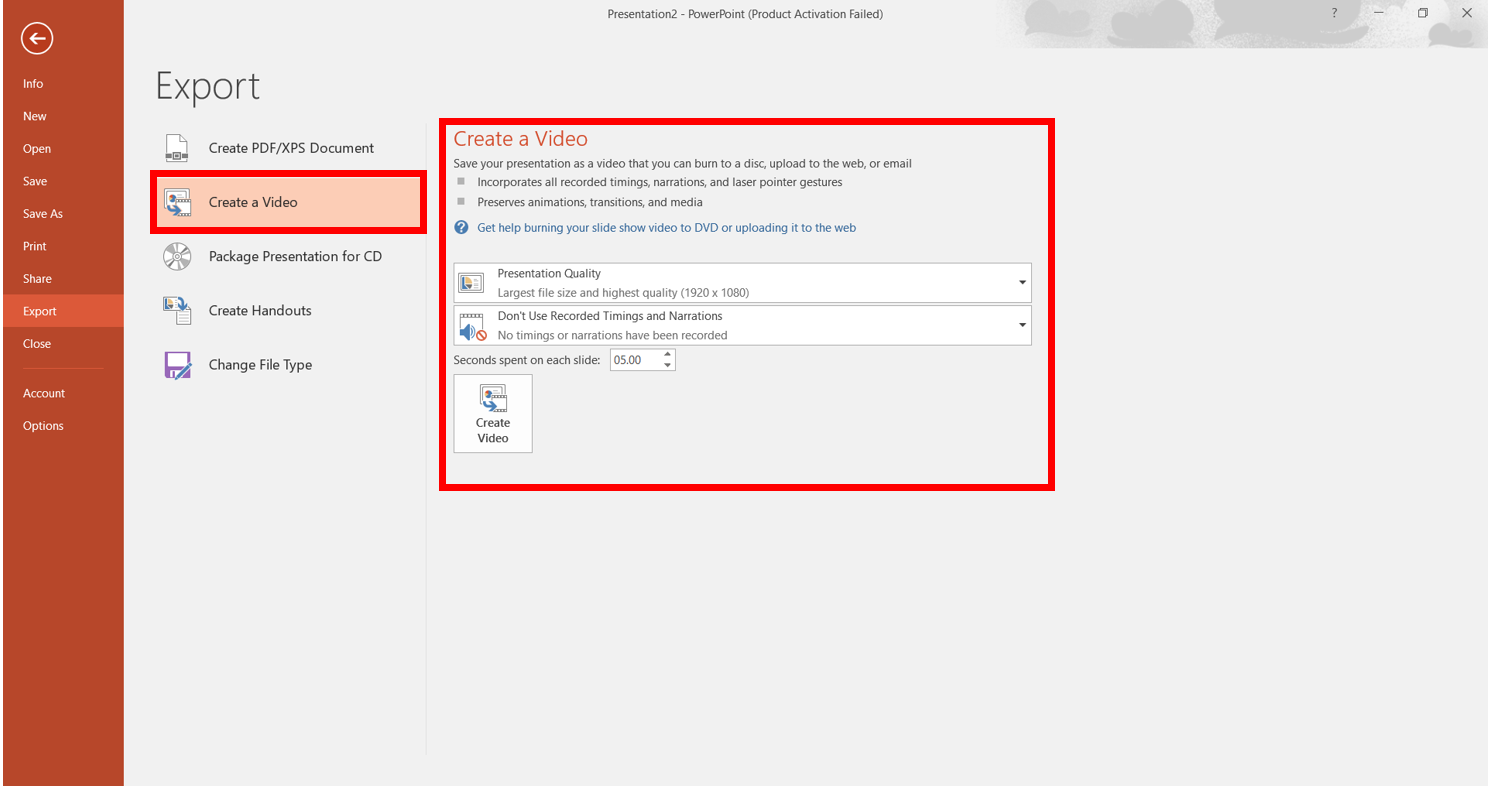The image size is (1490, 786).
Task: Click the Create PDF/XPS Document icon
Action: pyautogui.click(x=176, y=148)
